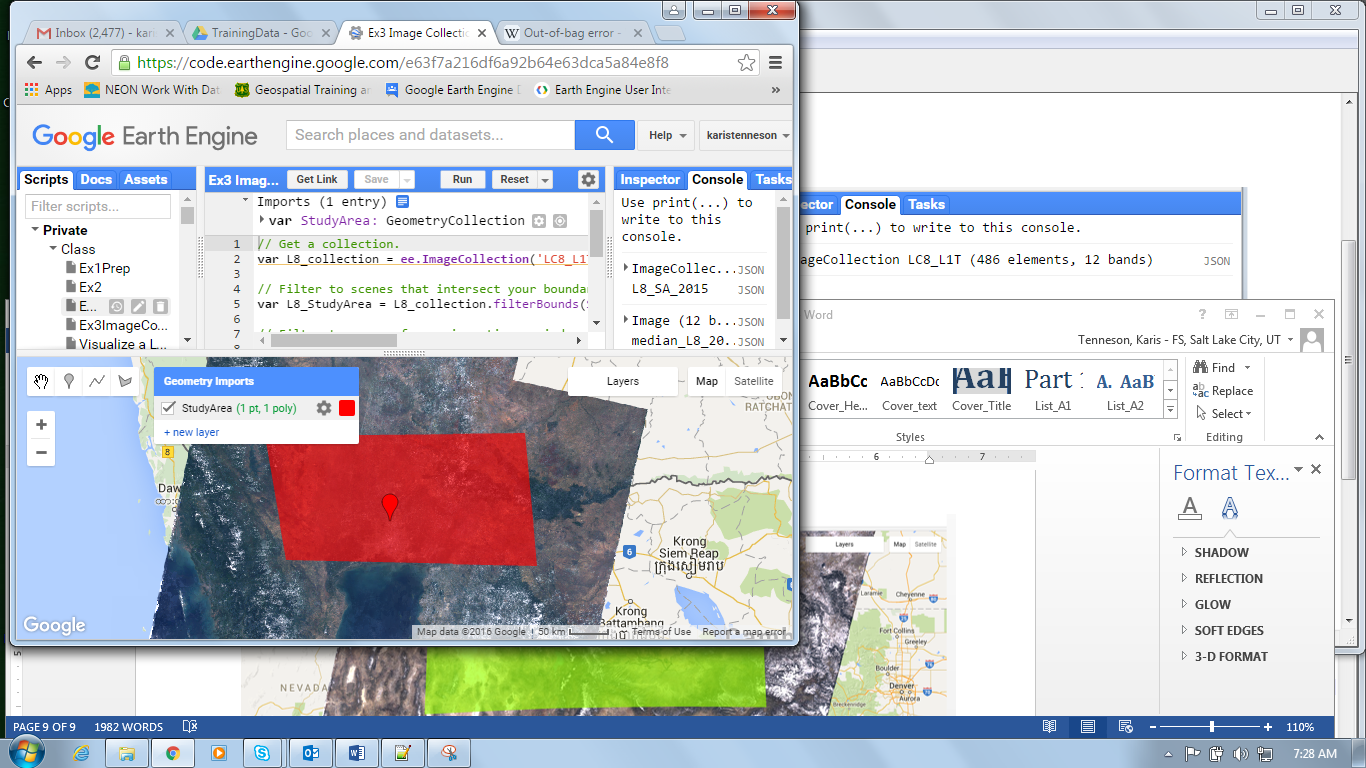Open Word Find dropdown arrow
This screenshot has width=1366, height=768.
click(x=1247, y=368)
